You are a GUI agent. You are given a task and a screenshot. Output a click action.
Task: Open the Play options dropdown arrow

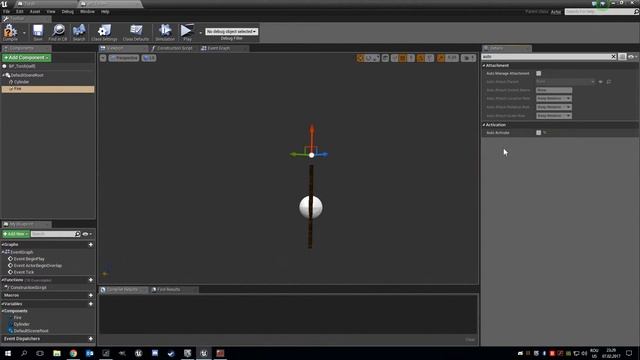(x=200, y=33)
